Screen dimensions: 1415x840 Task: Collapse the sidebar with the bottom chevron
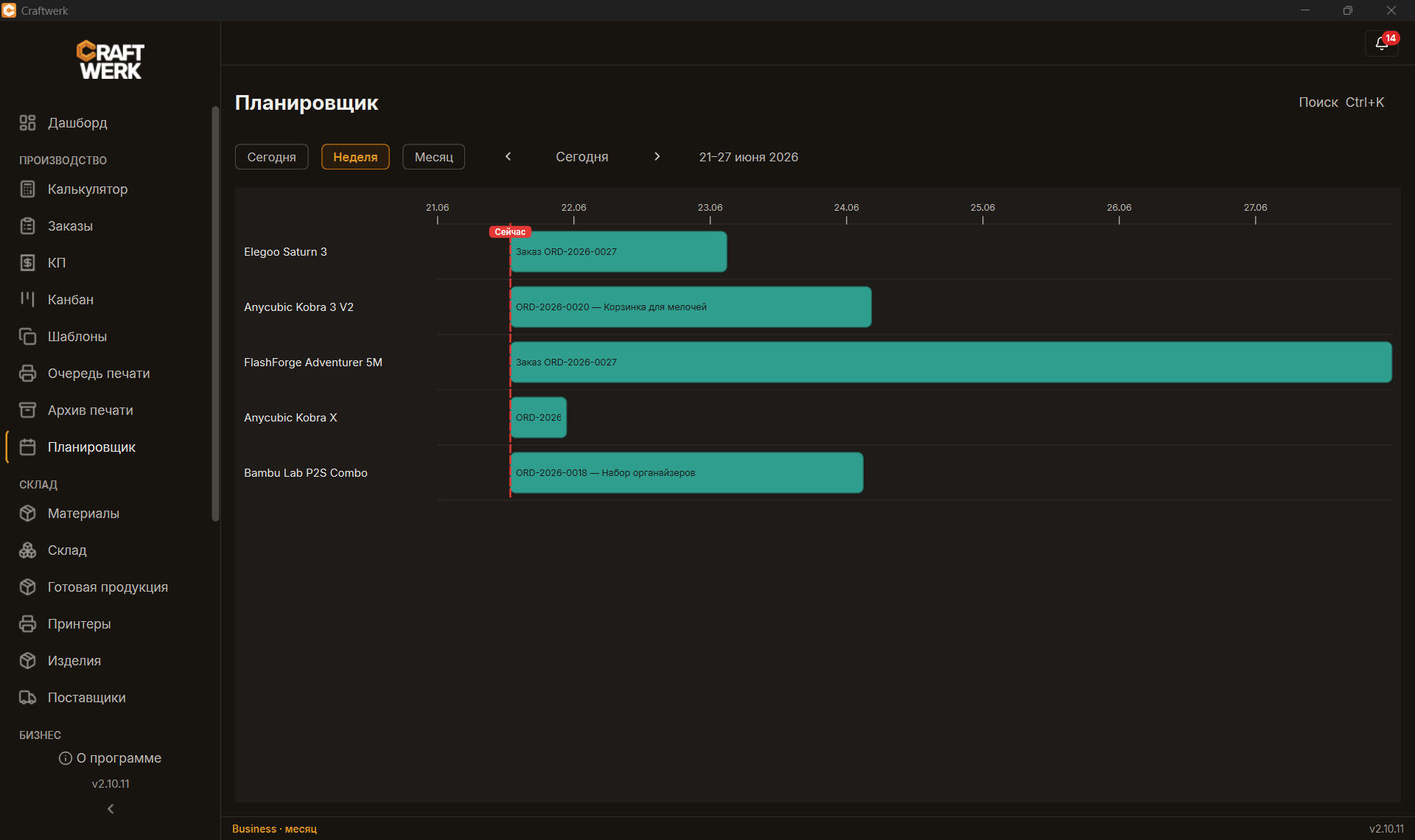tap(111, 809)
